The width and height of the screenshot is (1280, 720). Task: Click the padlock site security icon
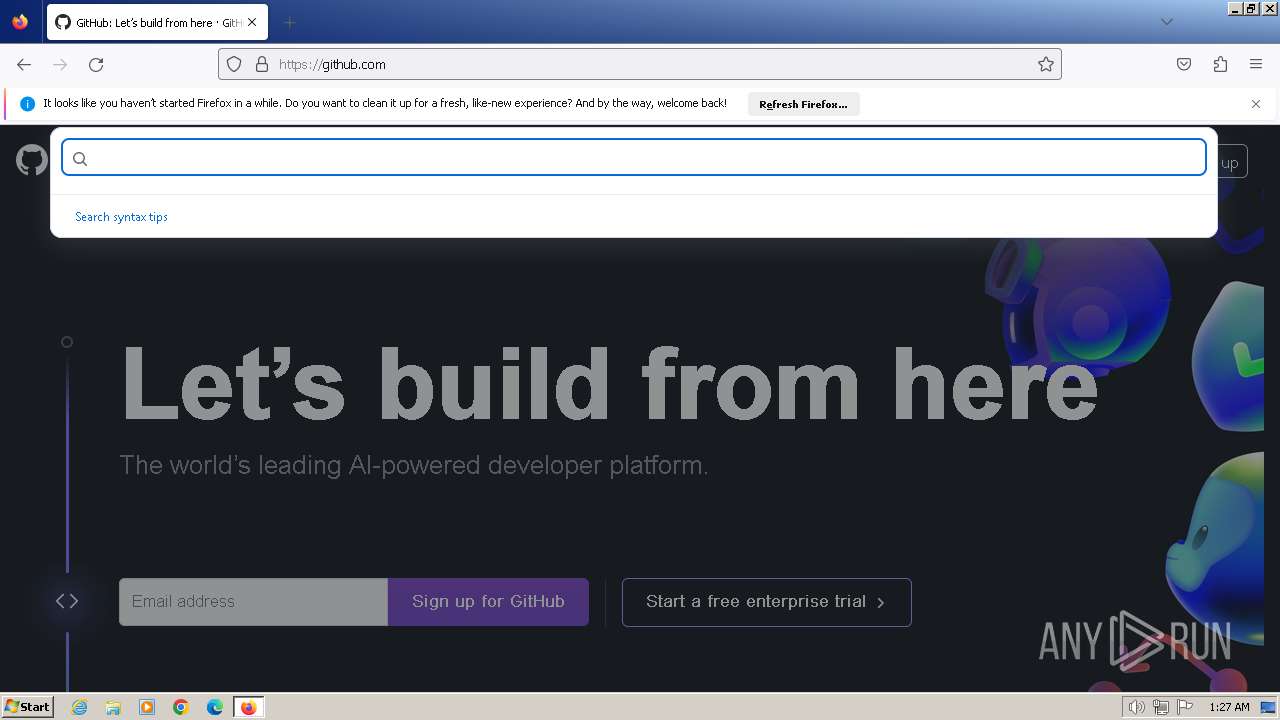point(262,64)
